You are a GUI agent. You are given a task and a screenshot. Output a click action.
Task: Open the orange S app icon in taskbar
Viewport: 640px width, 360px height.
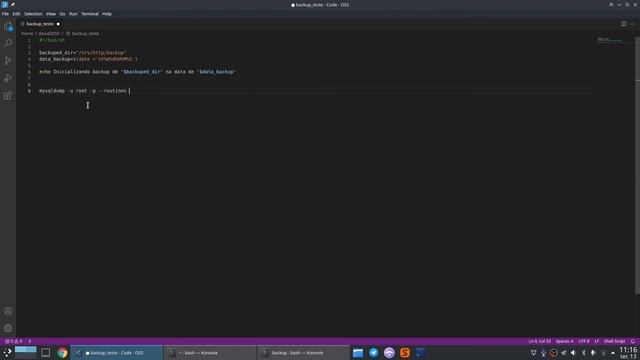[405, 353]
